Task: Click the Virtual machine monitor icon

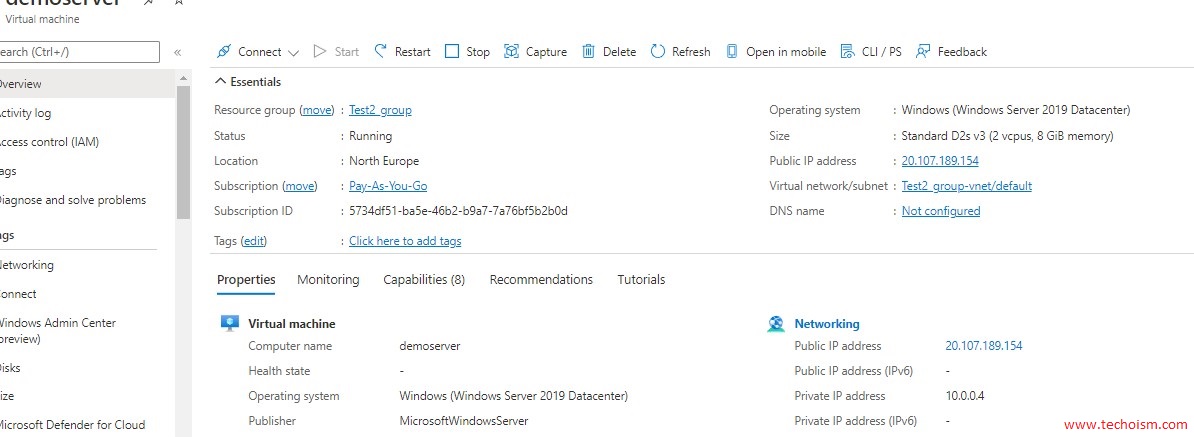Action: tap(230, 323)
